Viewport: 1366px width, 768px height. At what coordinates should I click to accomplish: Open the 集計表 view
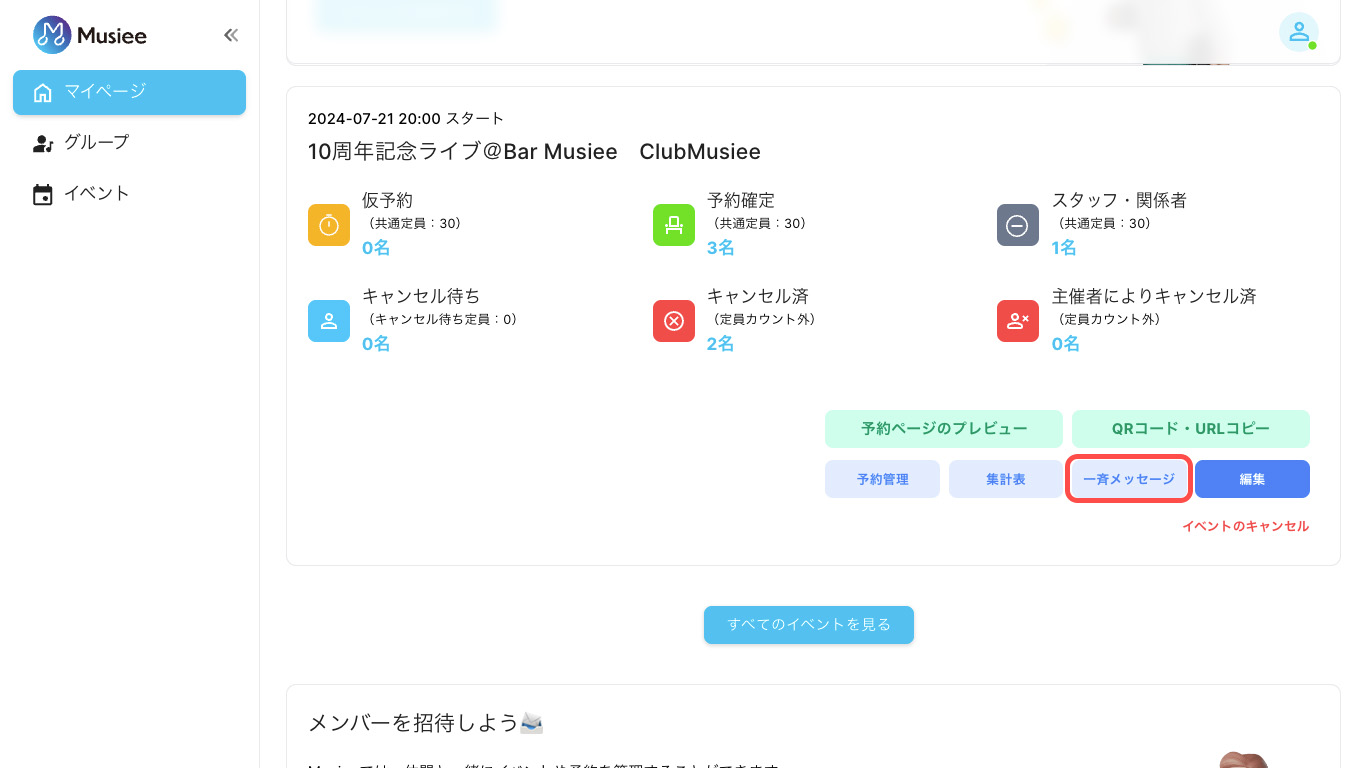pos(1005,479)
